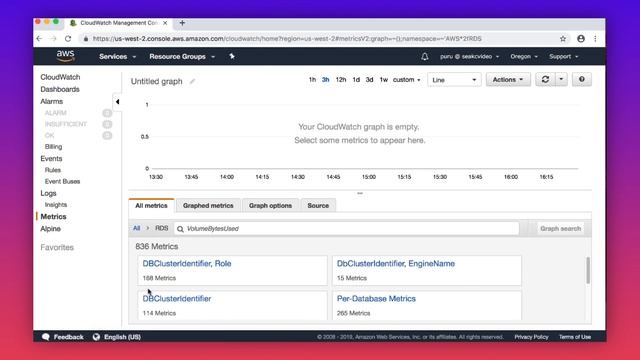Open Dashboards in the sidebar
Screen dimensions: 640x360
coord(60,89)
